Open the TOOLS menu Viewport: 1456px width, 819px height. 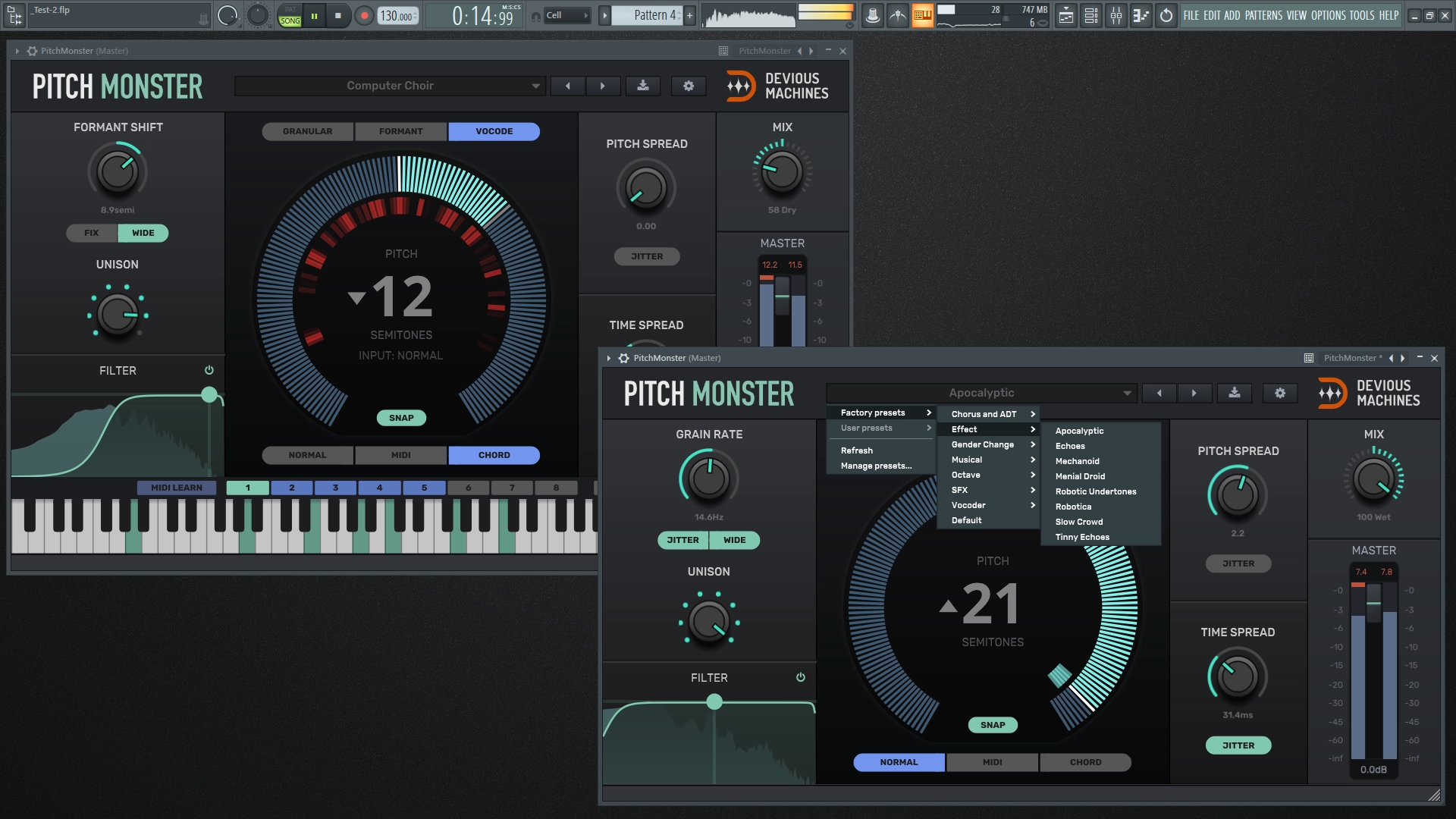click(1362, 15)
